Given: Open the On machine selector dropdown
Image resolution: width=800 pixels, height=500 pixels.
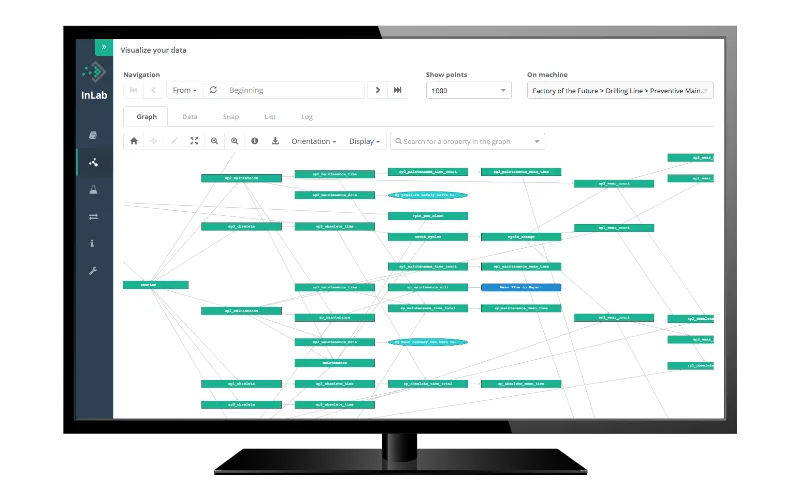Looking at the screenshot, I should coord(620,90).
